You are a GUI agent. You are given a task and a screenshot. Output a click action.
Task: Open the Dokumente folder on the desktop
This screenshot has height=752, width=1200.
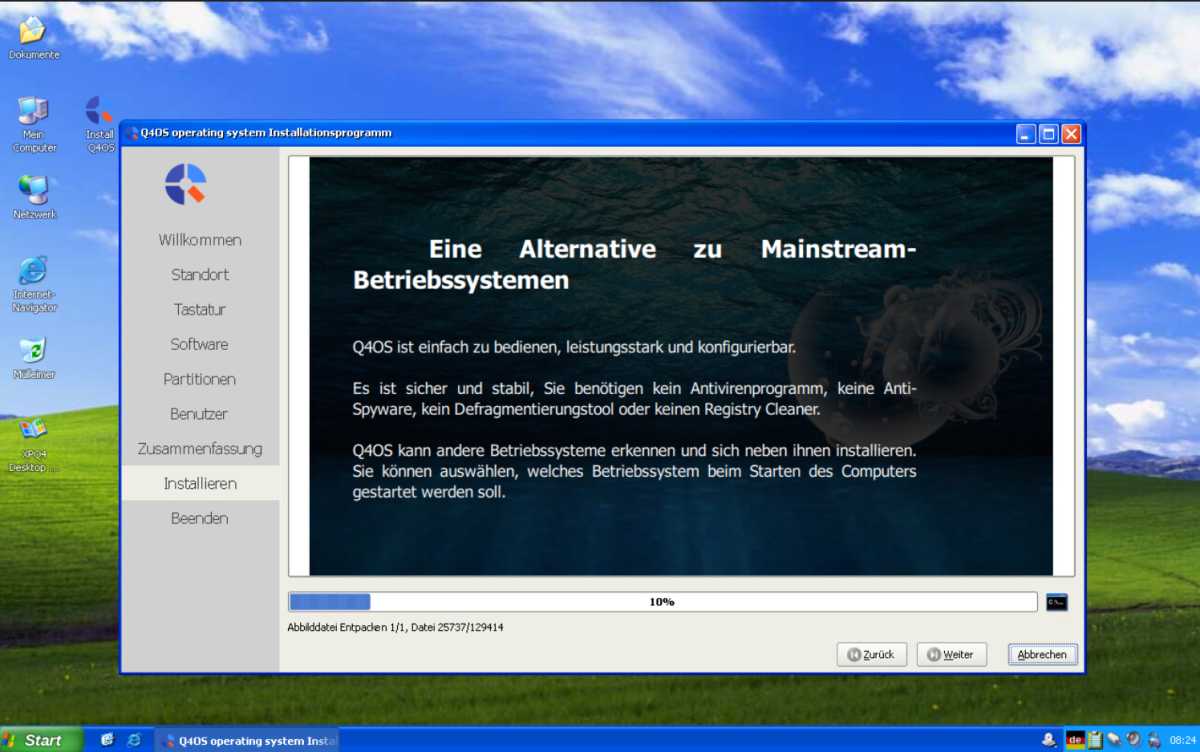pyautogui.click(x=33, y=30)
